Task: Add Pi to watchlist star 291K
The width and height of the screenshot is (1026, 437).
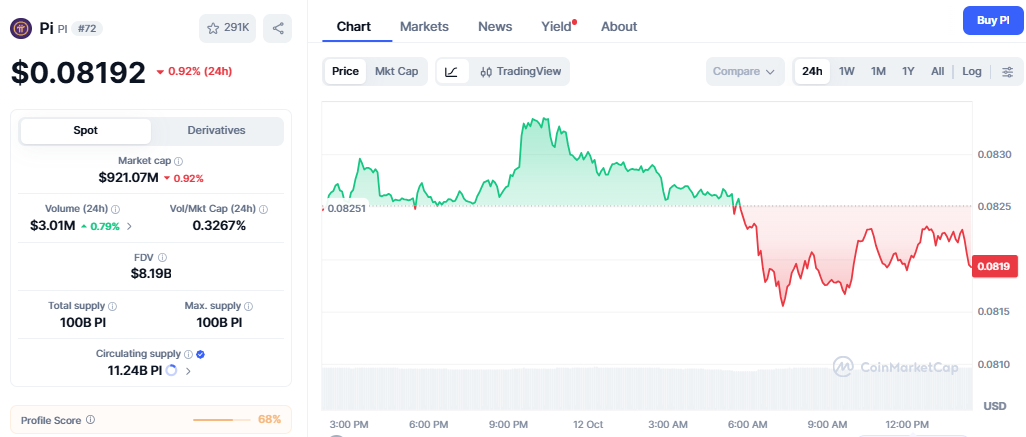Action: [228, 28]
